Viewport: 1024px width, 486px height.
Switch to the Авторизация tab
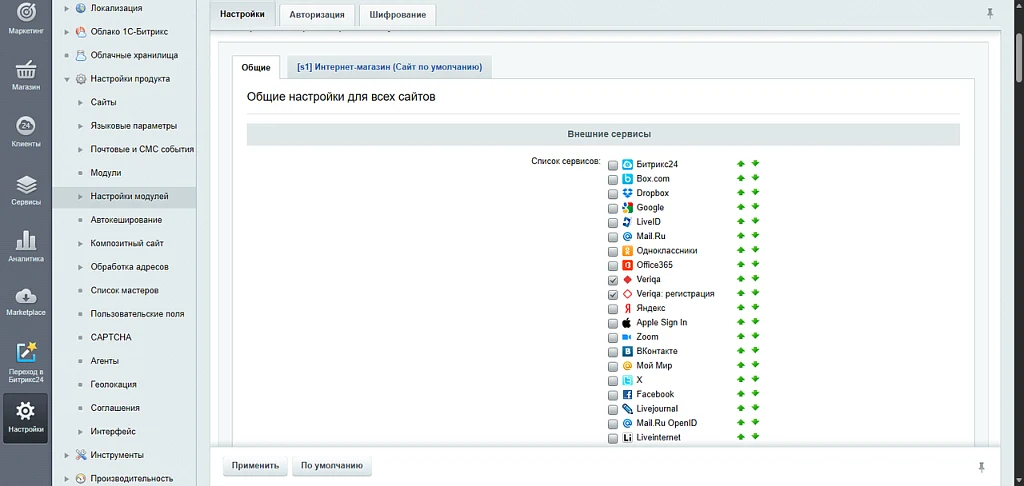317,14
